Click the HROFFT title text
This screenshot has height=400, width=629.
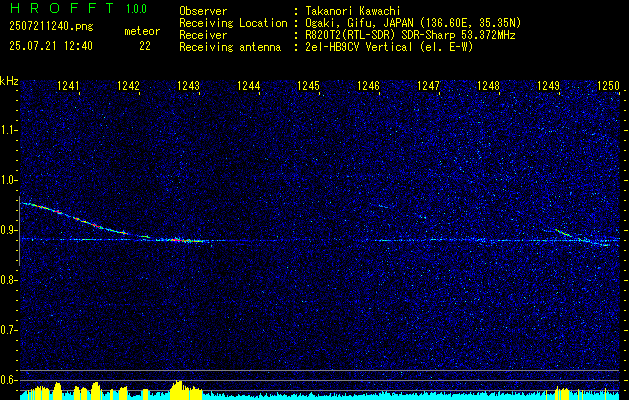pos(62,8)
